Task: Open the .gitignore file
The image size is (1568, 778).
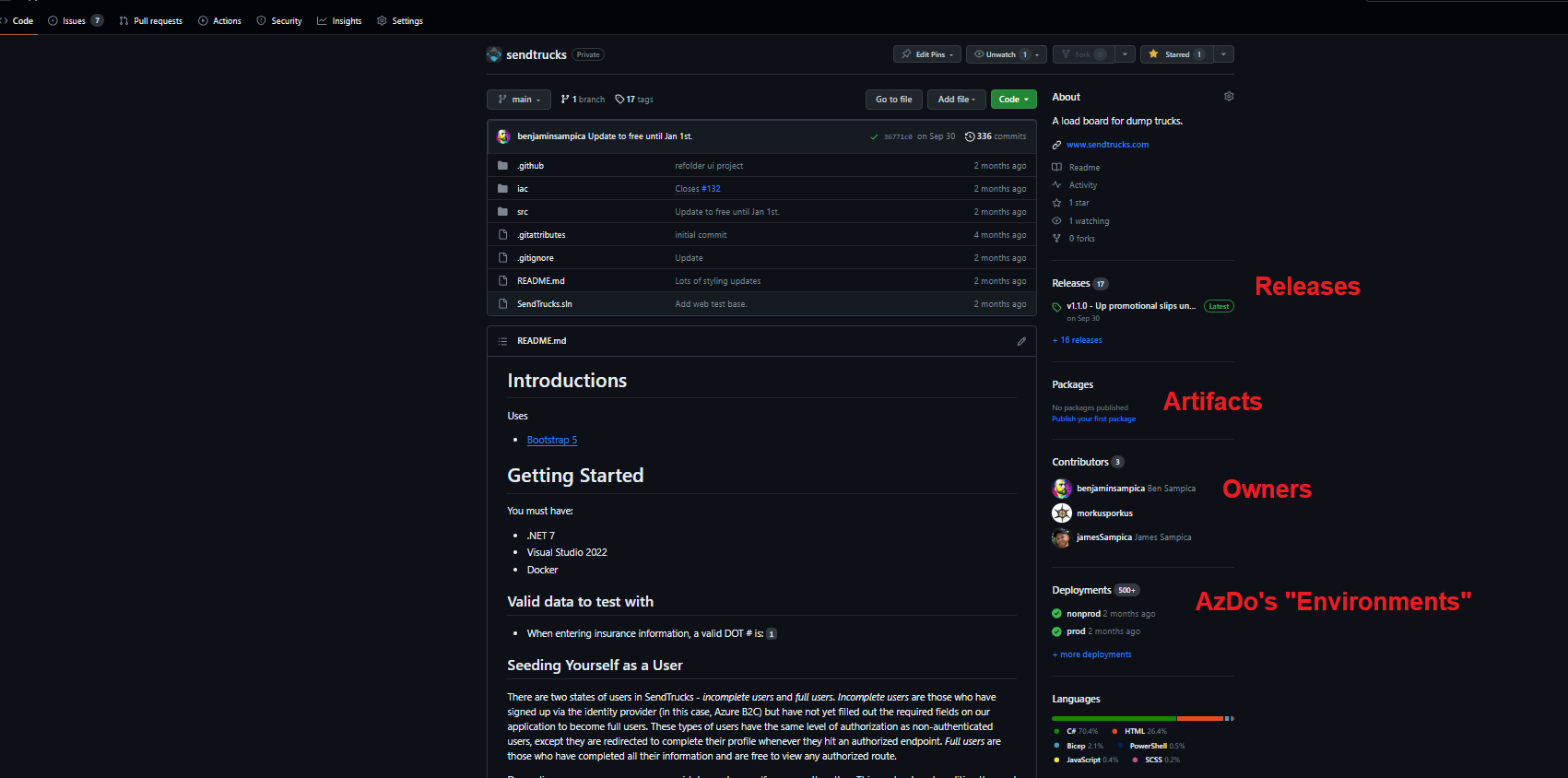Action: coord(535,258)
